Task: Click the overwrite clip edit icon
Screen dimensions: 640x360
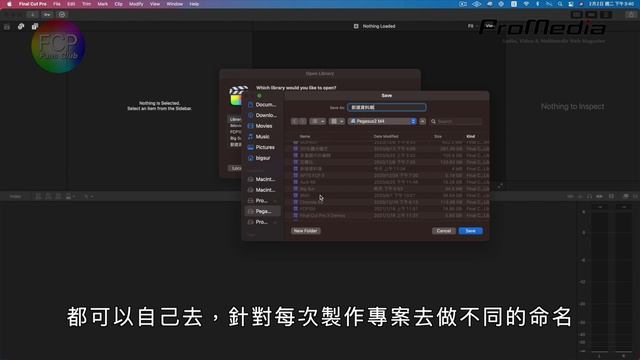Action: pos(69,197)
